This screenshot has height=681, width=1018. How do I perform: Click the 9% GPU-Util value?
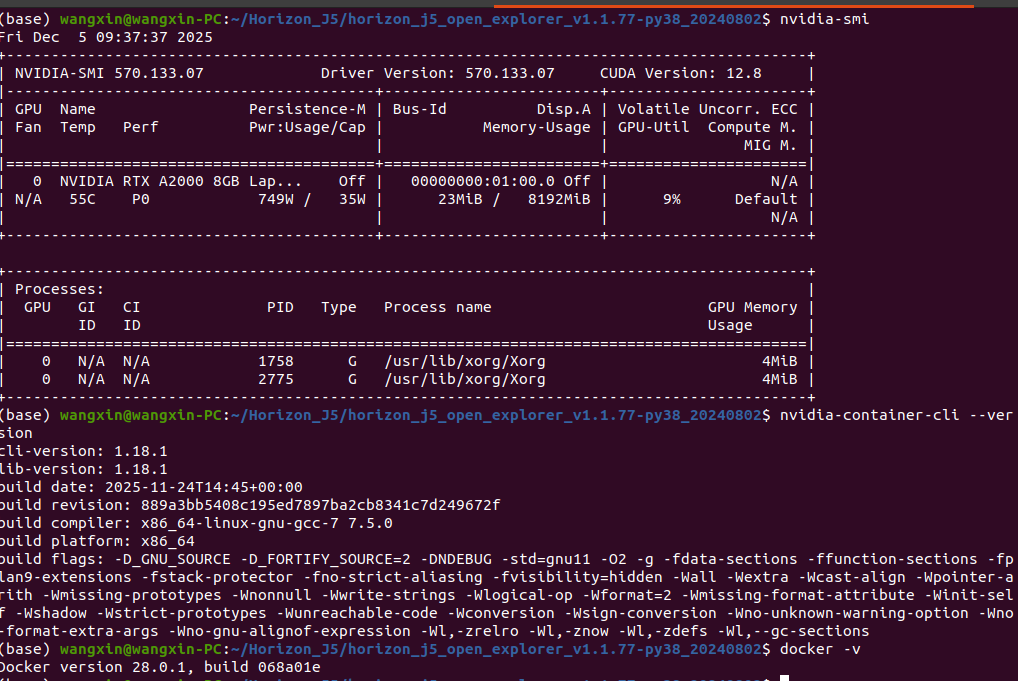(672, 199)
